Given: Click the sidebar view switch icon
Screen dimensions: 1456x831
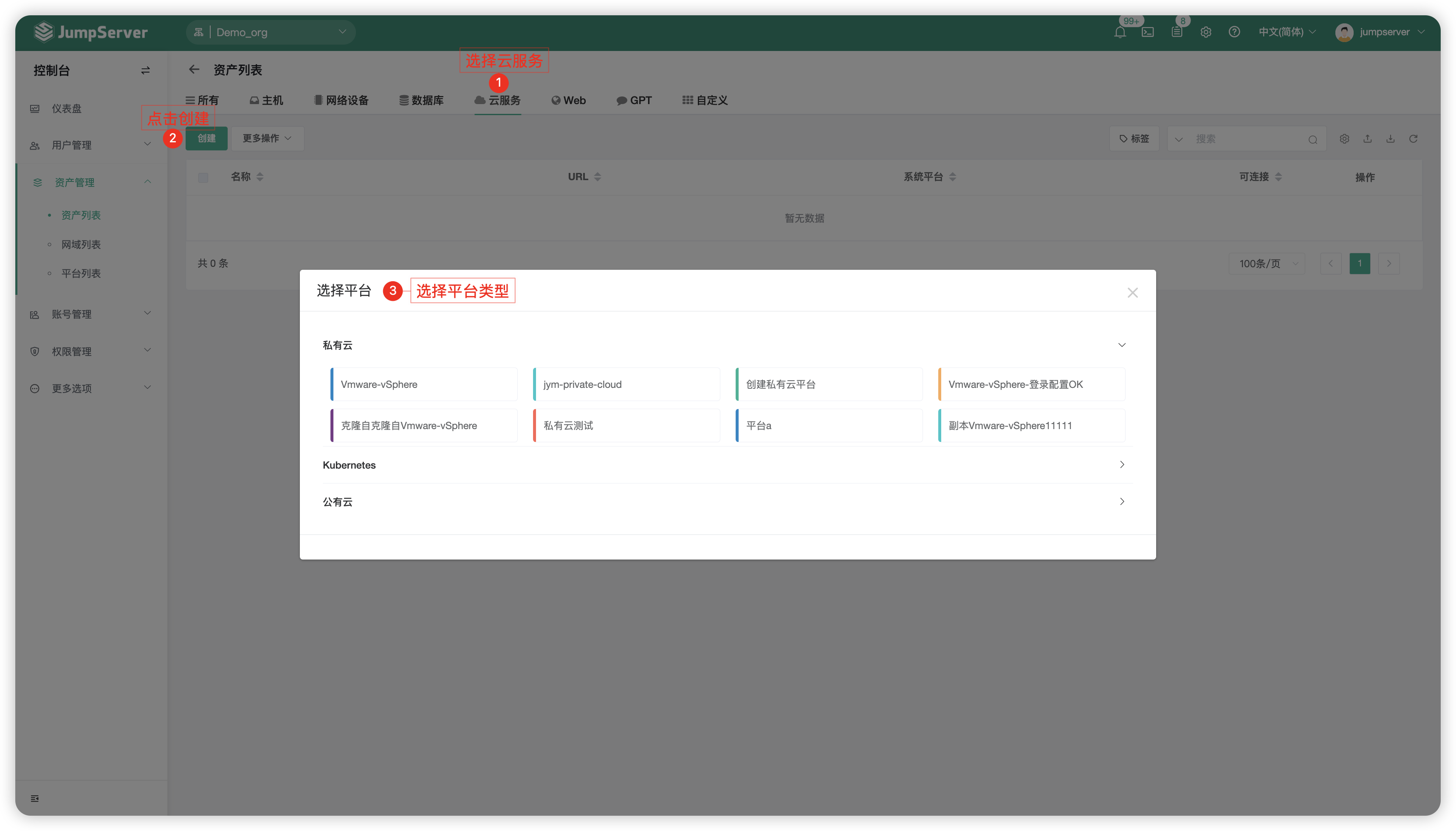Looking at the screenshot, I should [146, 70].
